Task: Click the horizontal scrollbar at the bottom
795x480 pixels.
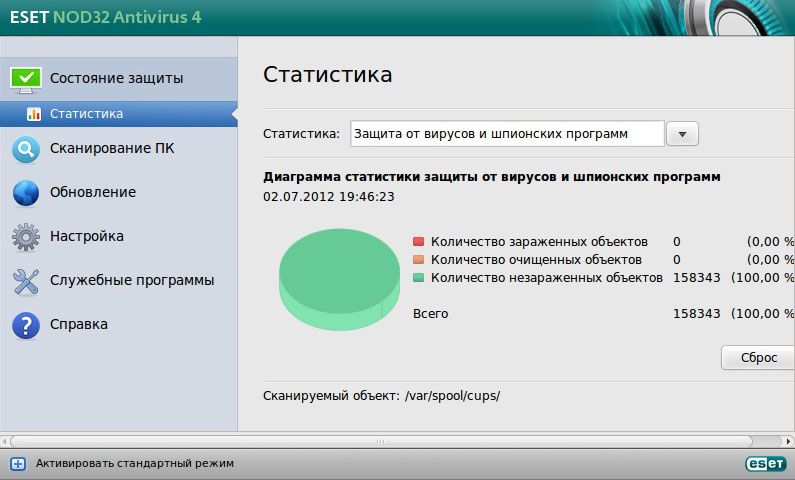Action: coord(397,440)
